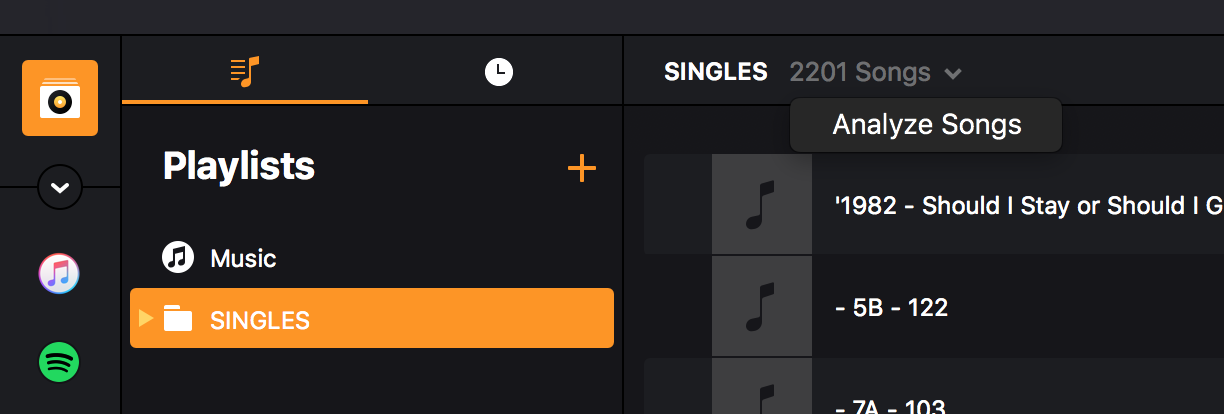Switch to the history clock tab
Image resolution: width=1224 pixels, height=414 pixels.
[498, 71]
